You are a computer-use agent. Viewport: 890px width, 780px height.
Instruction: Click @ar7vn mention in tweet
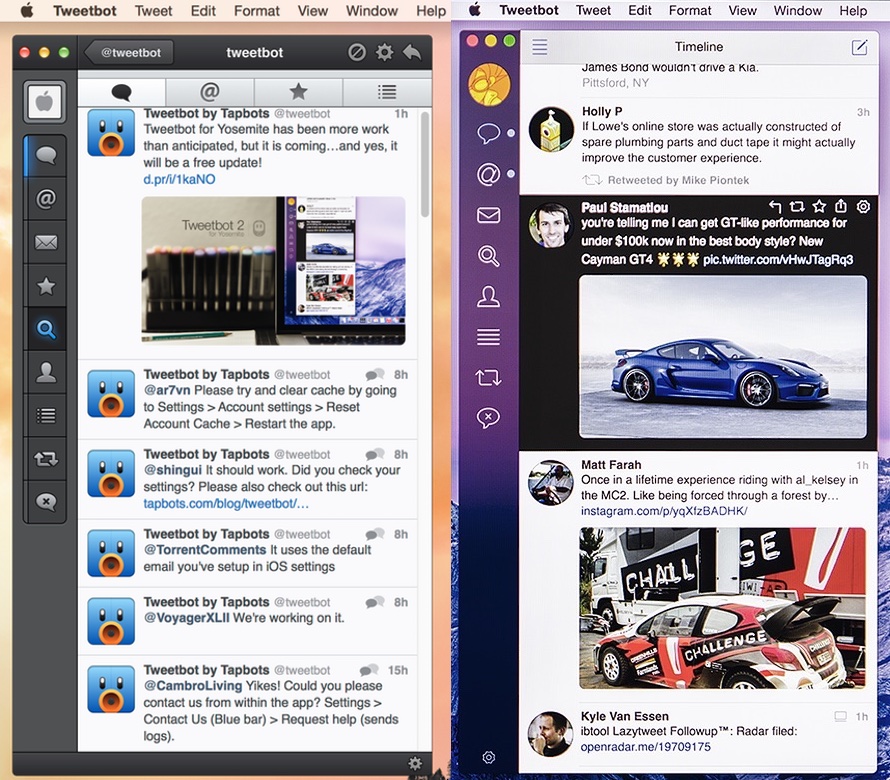[167, 391]
